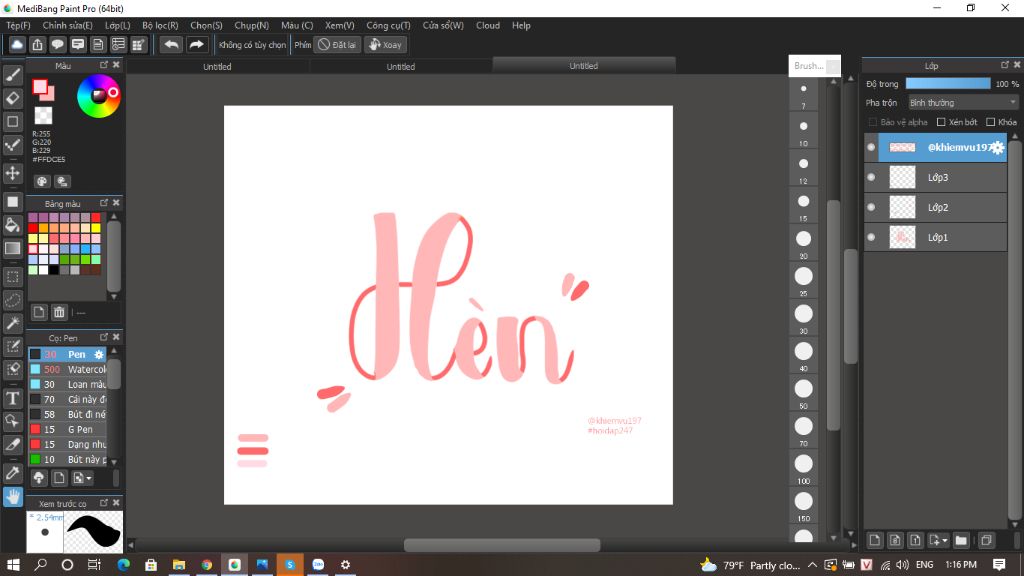Delete the palette color with trash icon
1024x576 pixels.
[x=59, y=312]
